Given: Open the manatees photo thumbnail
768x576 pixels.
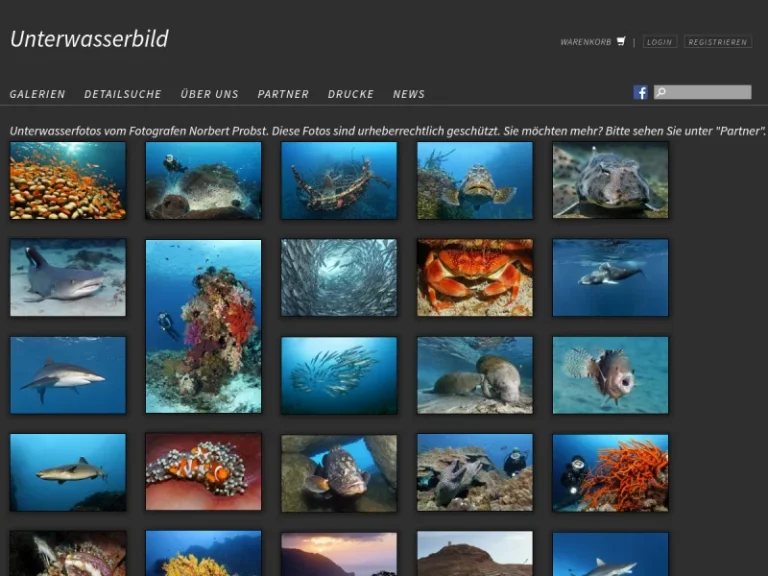Looking at the screenshot, I should point(474,375).
